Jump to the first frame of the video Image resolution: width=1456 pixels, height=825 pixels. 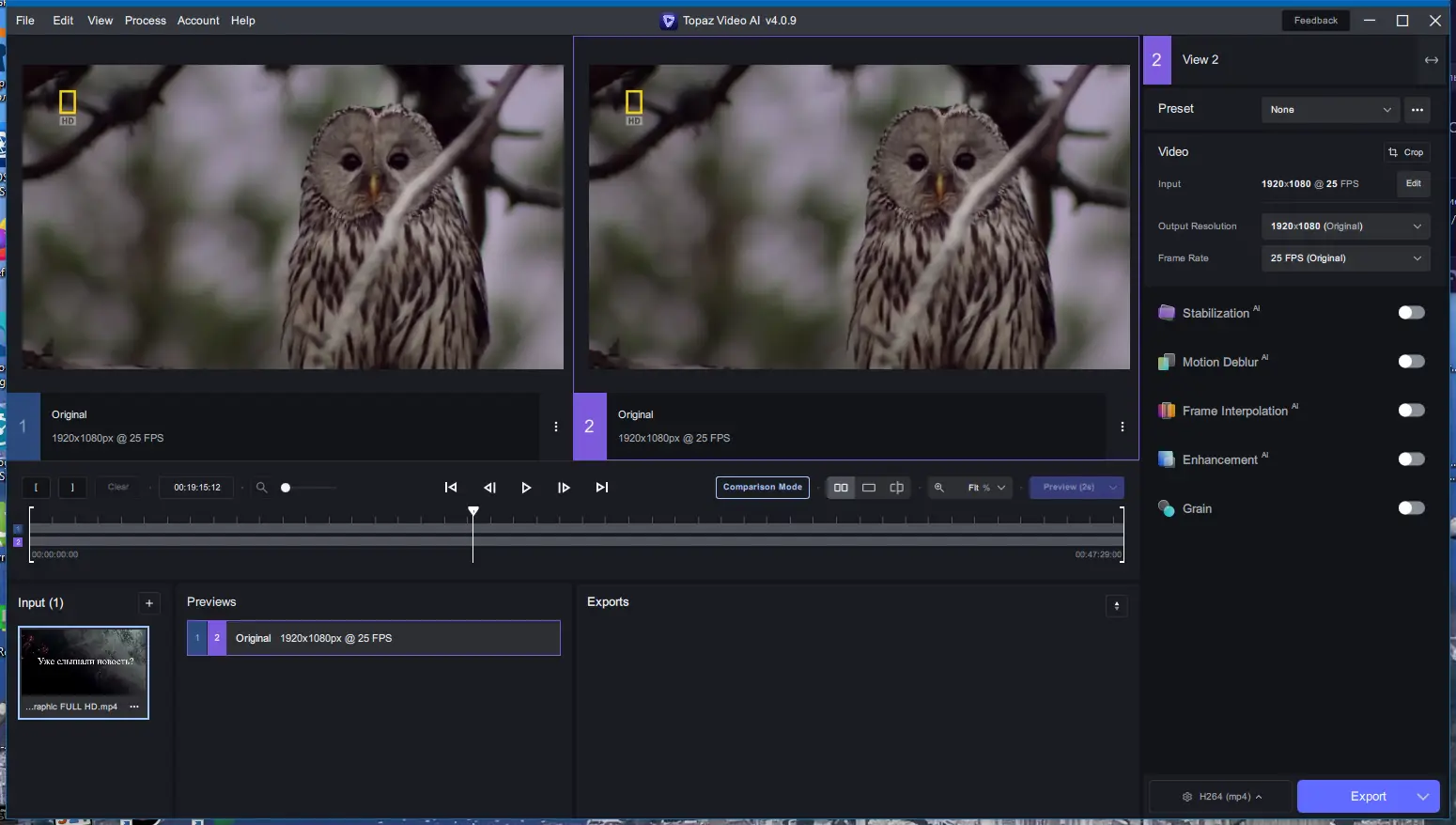tap(451, 488)
